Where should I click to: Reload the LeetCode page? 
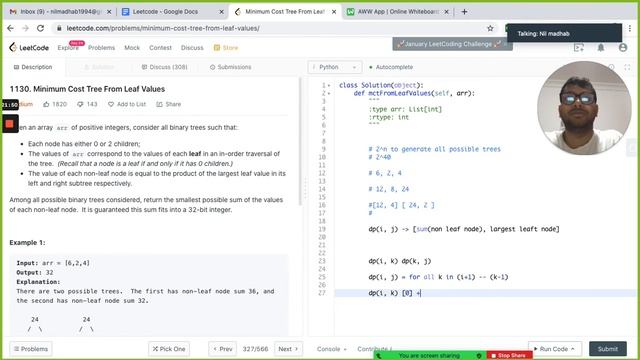click(x=40, y=28)
